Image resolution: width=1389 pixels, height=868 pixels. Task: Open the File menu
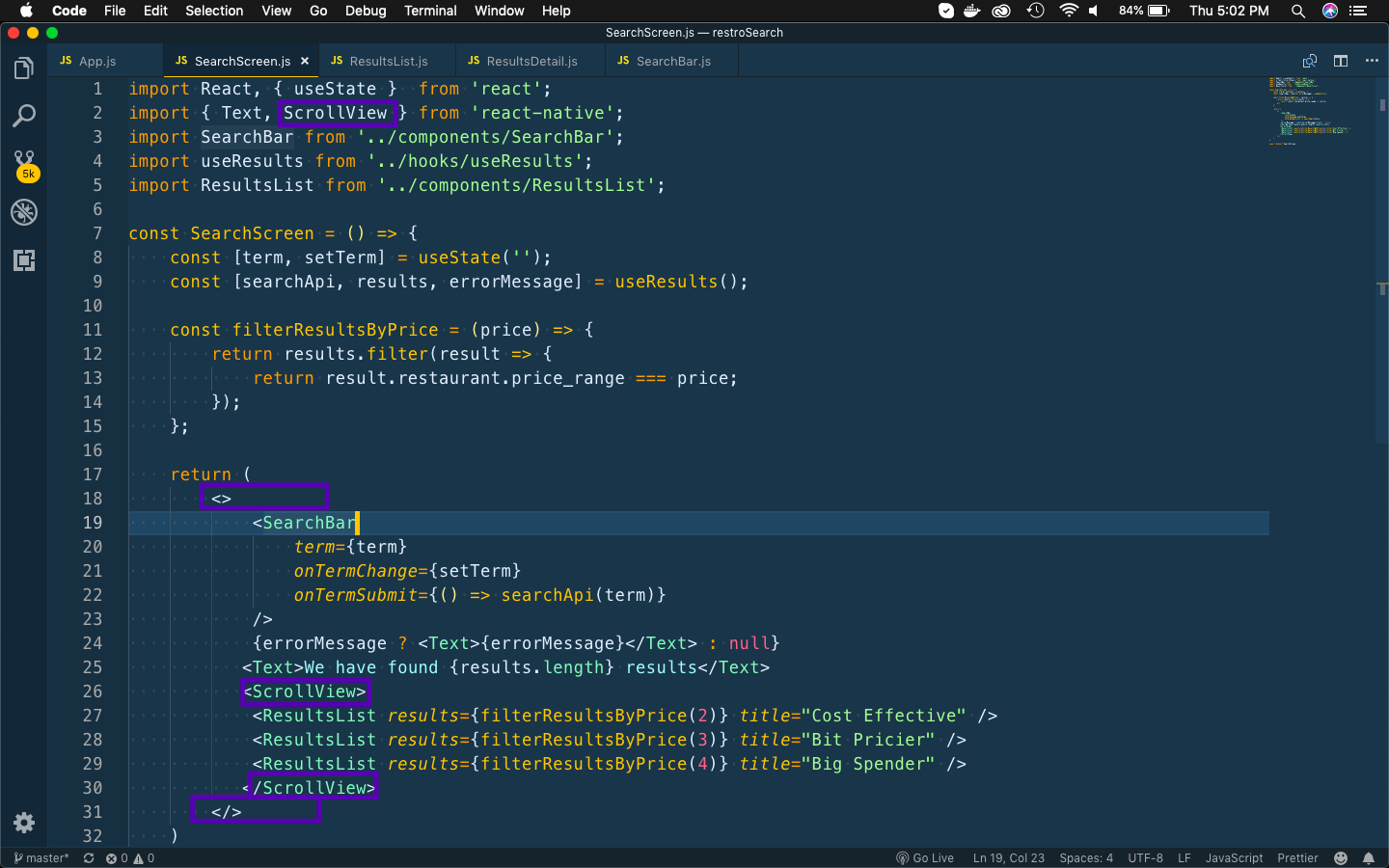pyautogui.click(x=115, y=11)
